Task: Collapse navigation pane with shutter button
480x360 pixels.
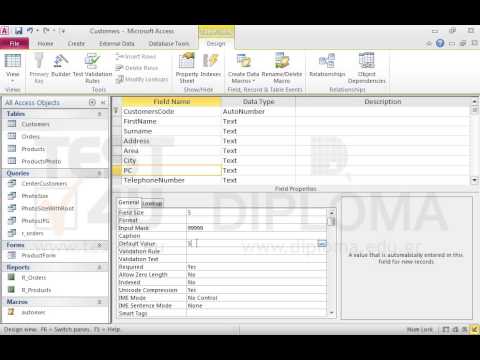Action: click(x=103, y=102)
